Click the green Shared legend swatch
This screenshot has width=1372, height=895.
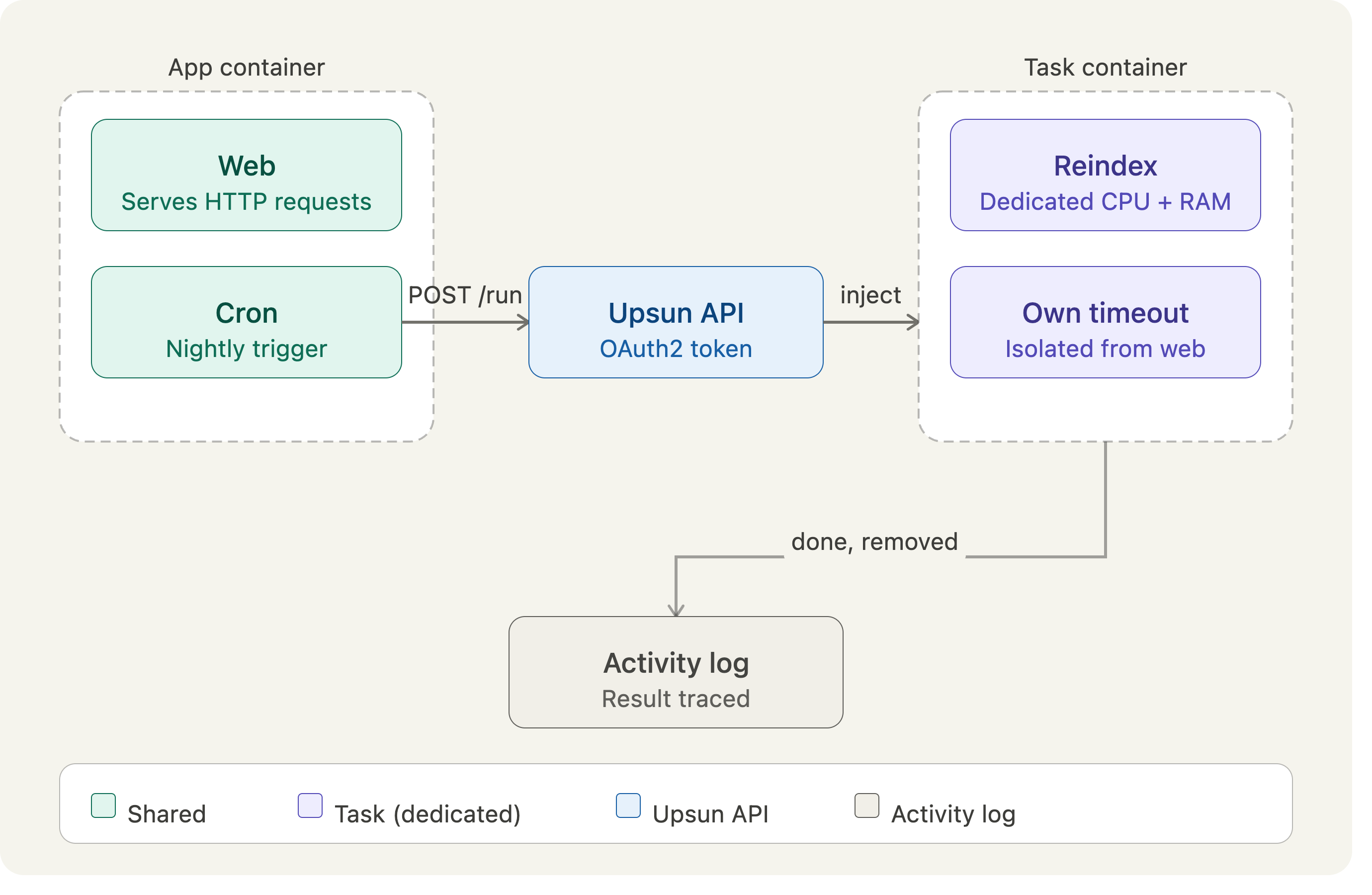click(104, 805)
